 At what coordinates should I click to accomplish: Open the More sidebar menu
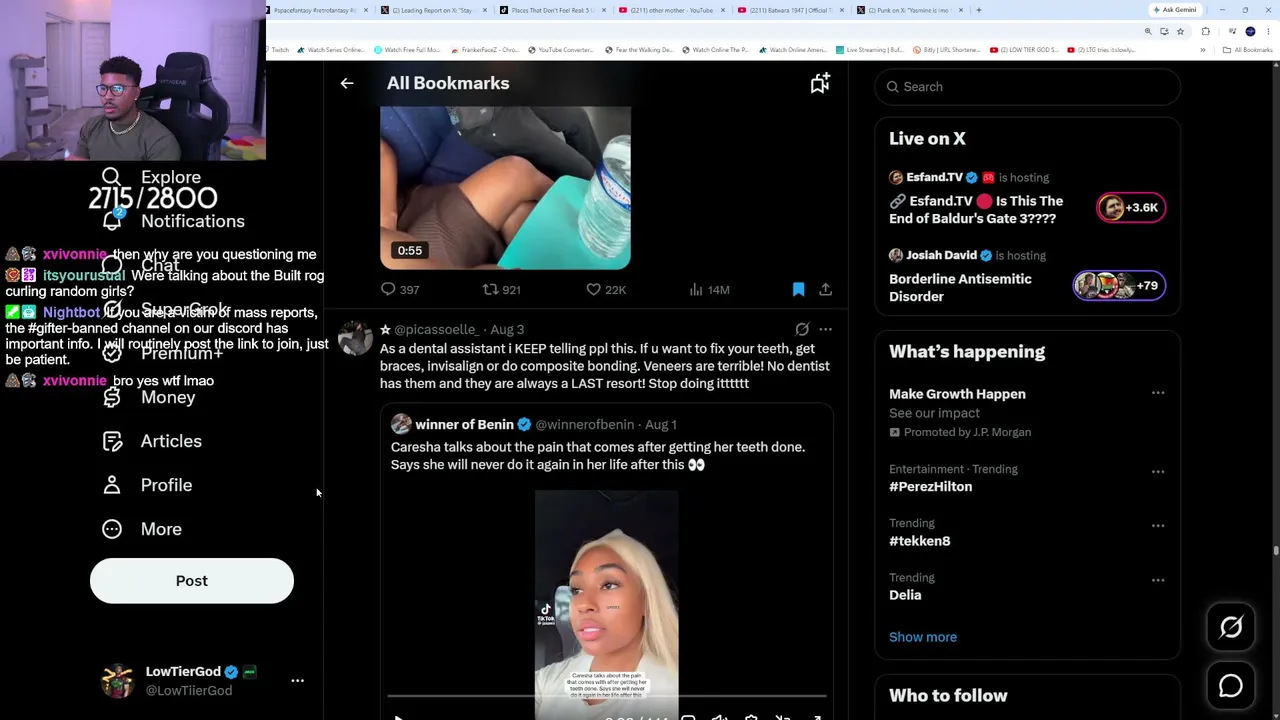(142, 529)
